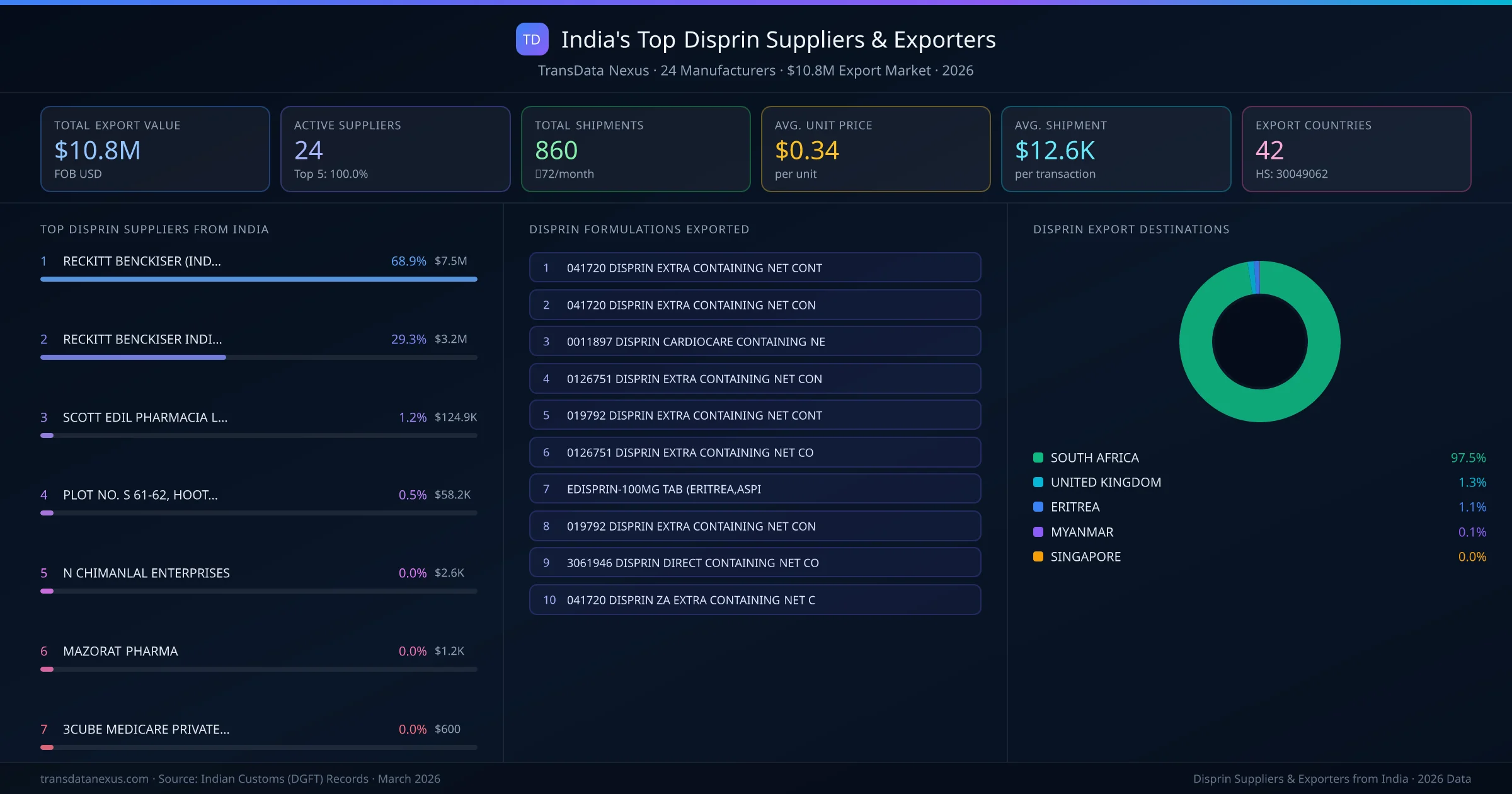Toggle the Myanmar legend entry
This screenshot has height=794, width=1512.
click(1082, 532)
